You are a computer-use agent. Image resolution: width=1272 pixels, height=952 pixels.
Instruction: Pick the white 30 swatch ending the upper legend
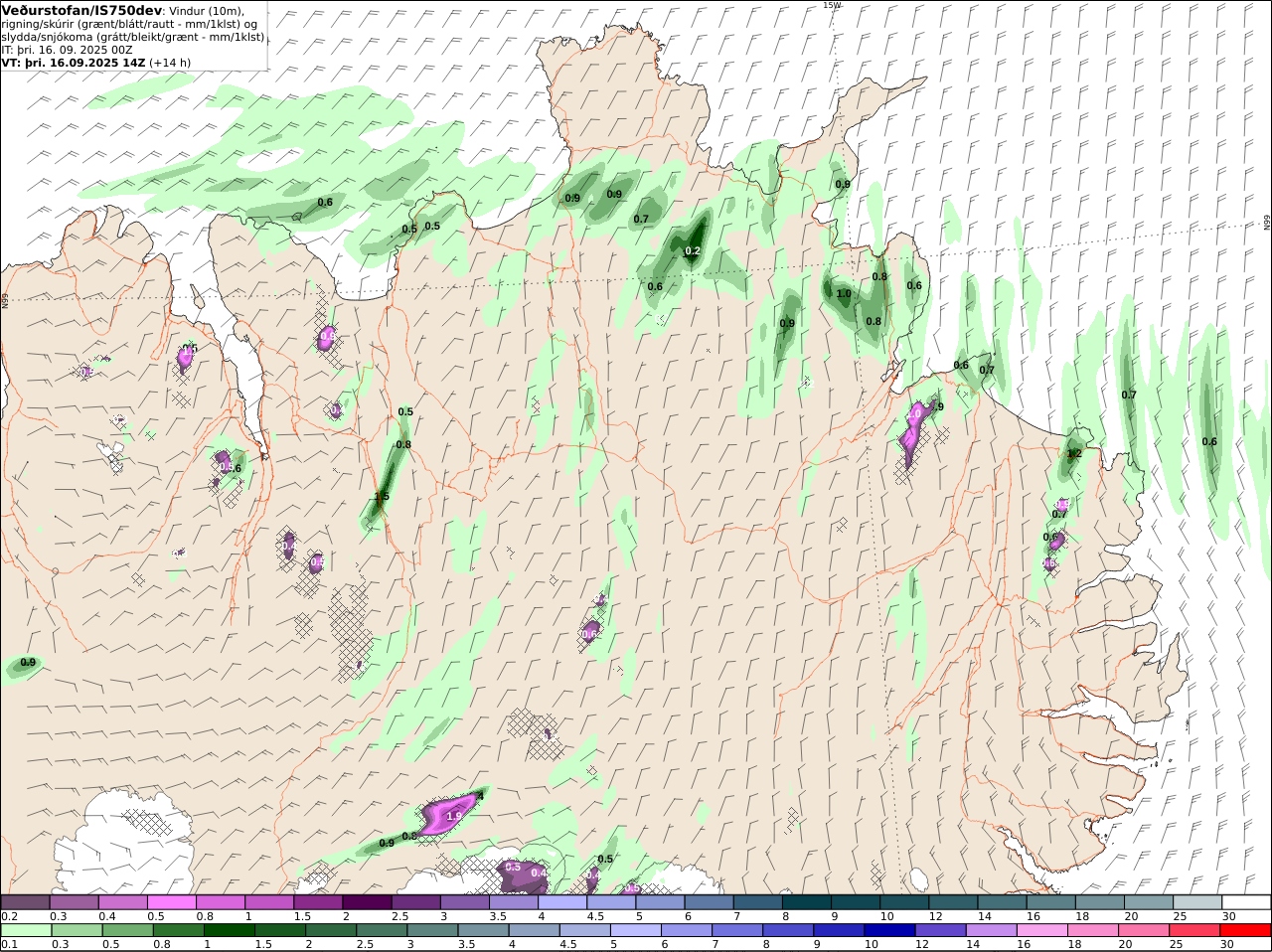tap(1246, 901)
